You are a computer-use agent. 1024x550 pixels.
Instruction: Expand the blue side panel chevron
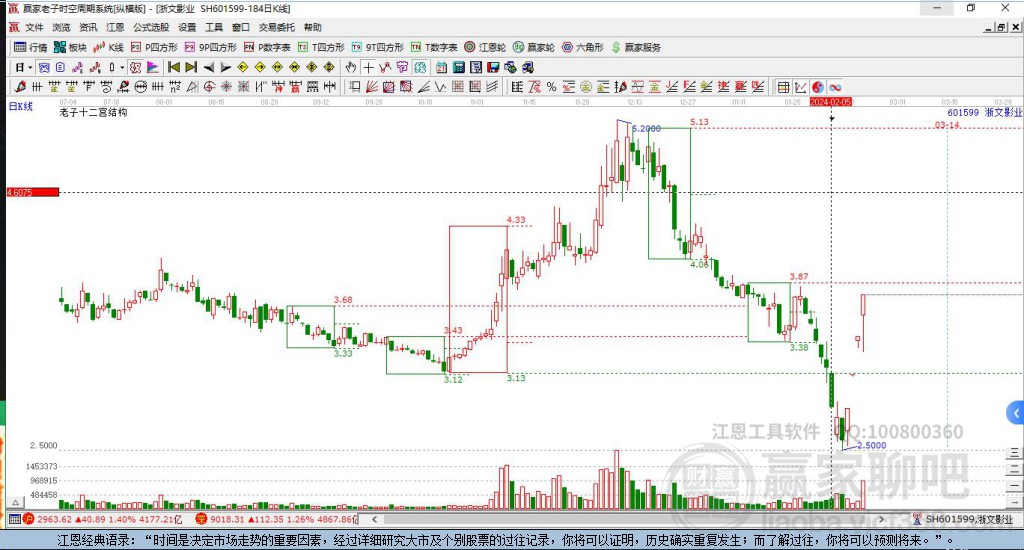click(1016, 413)
